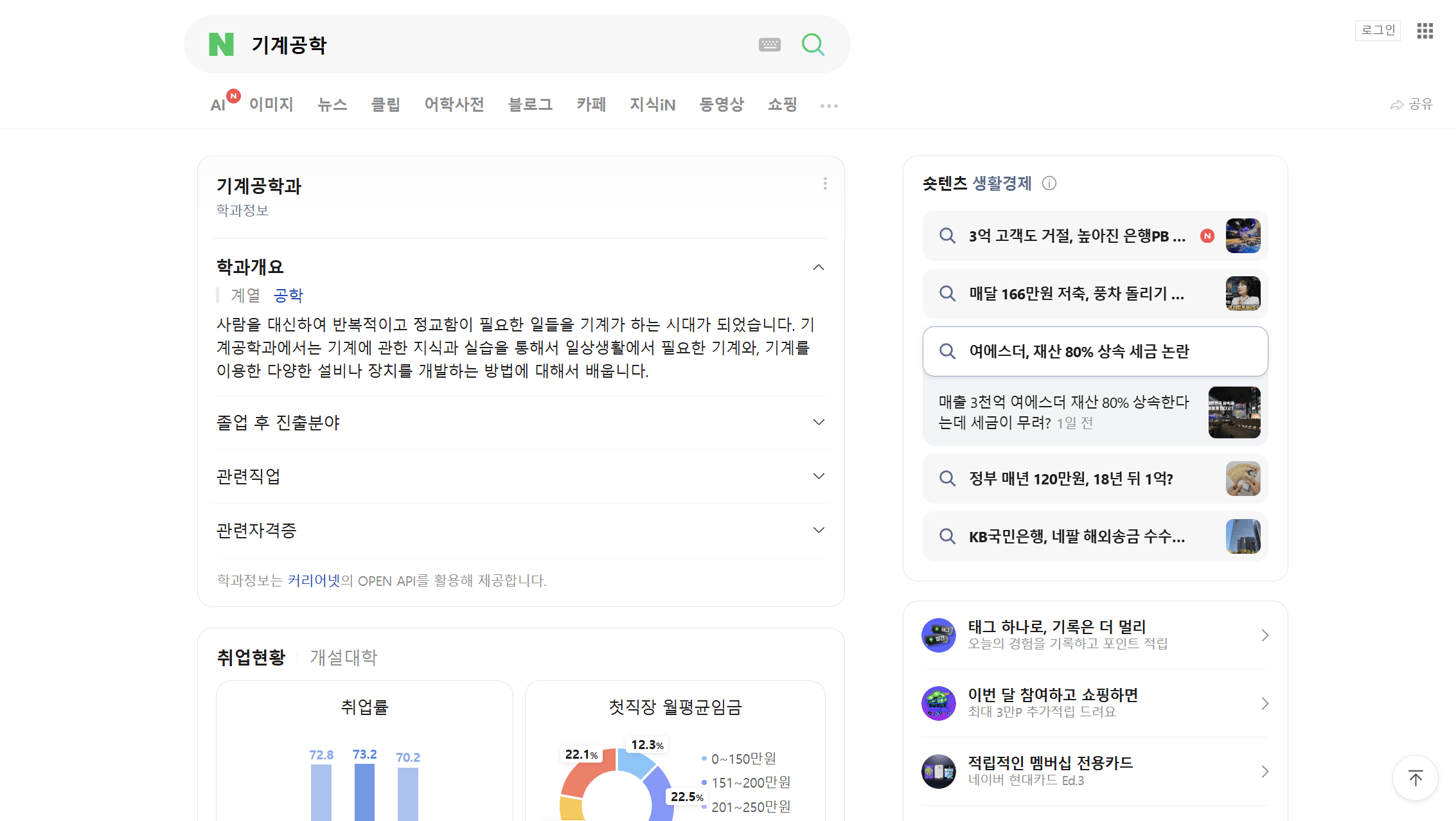Open the three-dot menu on 기계공학과 card
This screenshot has width=1456, height=821.
825,184
